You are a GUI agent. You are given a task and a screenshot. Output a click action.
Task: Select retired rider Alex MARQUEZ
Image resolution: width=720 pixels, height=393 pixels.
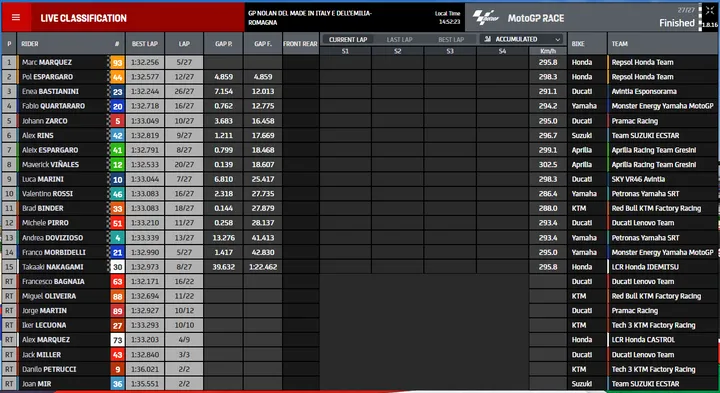46,340
